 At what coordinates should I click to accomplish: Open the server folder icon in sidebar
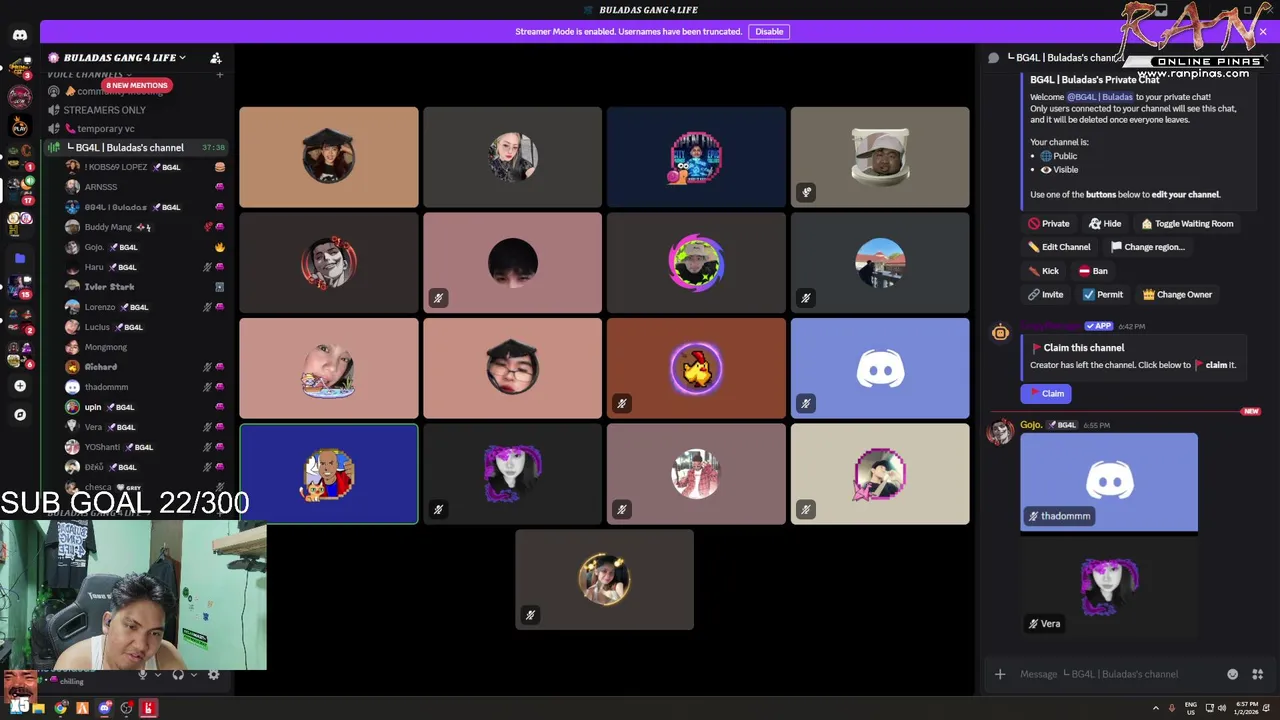point(20,258)
